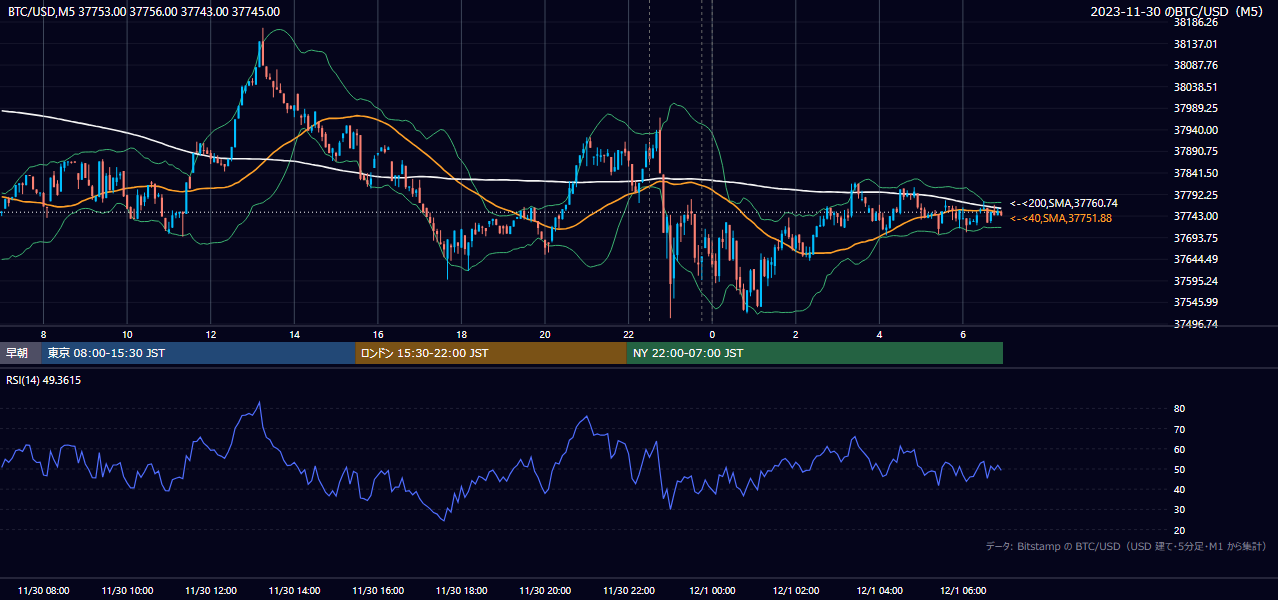Click the RSI 30 level label
The height and width of the screenshot is (600, 1278).
pos(1180,510)
